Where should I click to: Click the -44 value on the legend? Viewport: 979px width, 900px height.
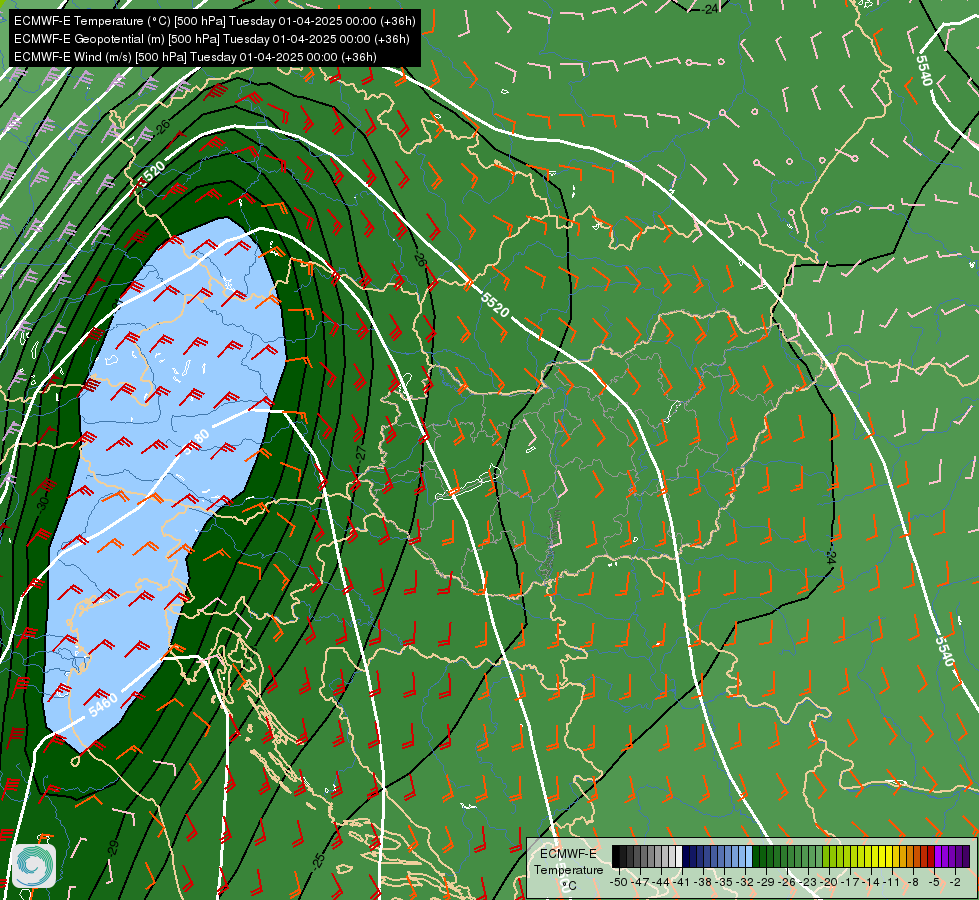661,882
